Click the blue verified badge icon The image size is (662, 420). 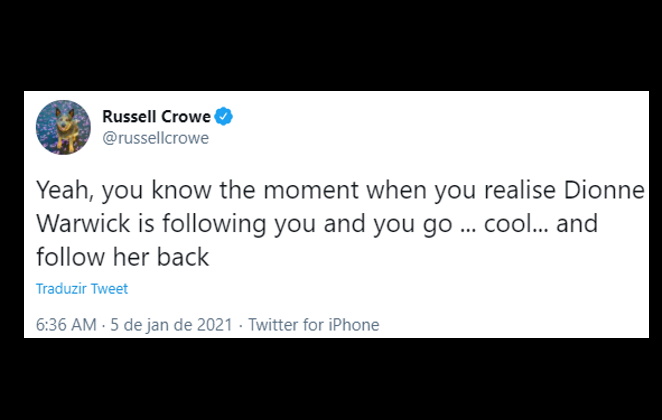225,117
